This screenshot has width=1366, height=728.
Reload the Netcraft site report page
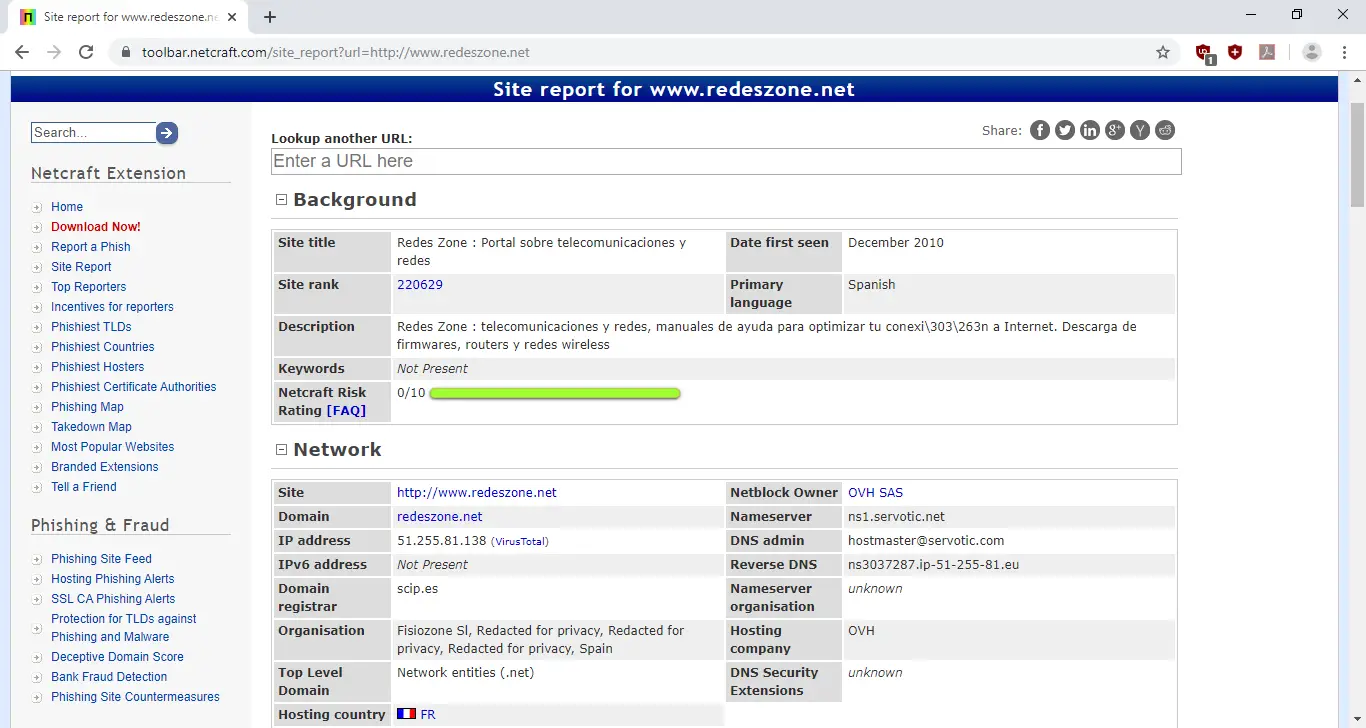point(86,52)
